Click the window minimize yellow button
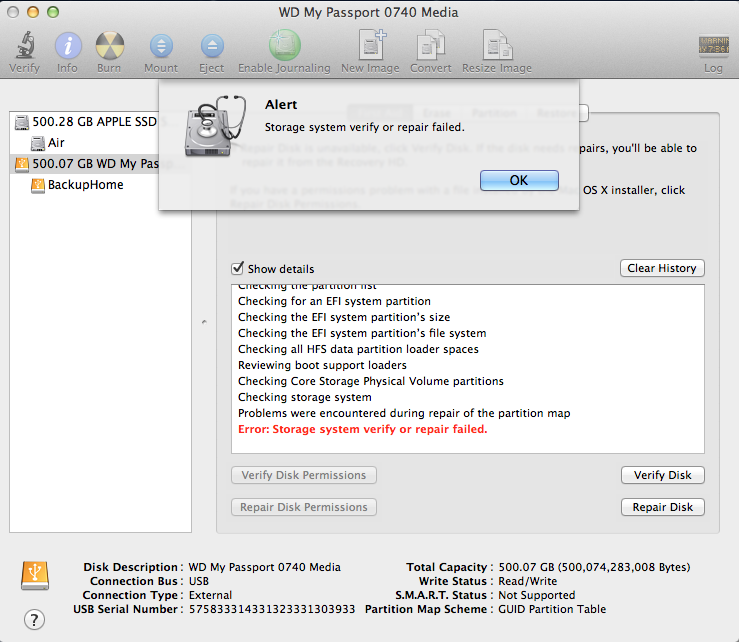The width and height of the screenshot is (739, 642). point(33,12)
